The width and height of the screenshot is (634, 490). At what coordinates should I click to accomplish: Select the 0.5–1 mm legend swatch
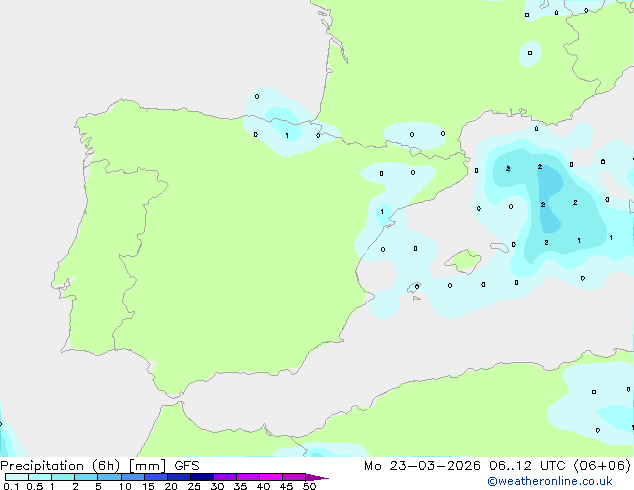click(40, 477)
